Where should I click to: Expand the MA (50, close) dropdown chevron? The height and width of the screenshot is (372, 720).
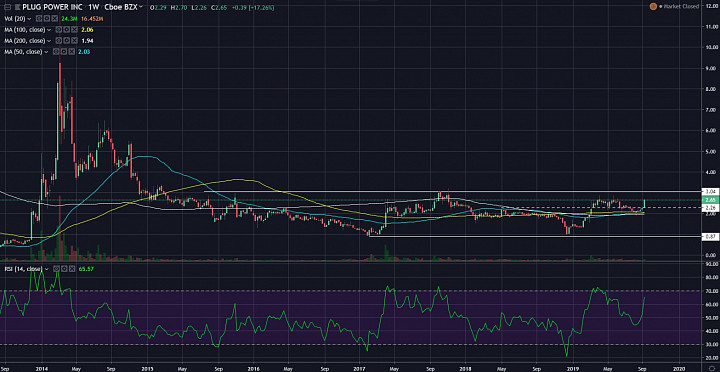coord(46,52)
